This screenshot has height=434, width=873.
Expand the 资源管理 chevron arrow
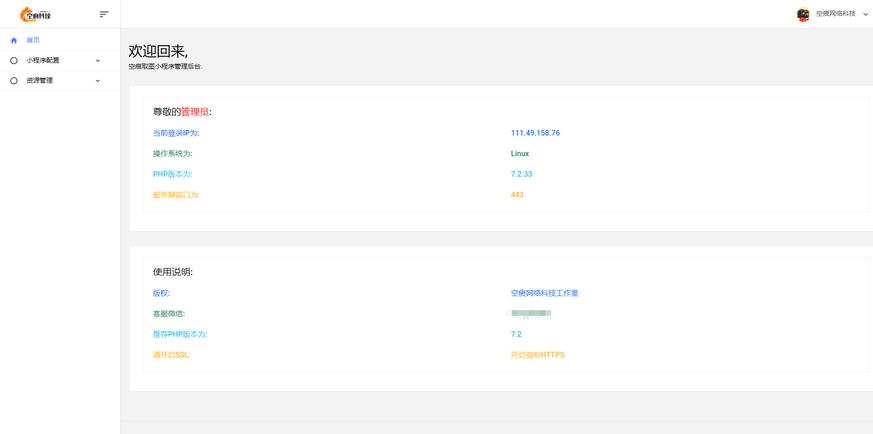click(x=98, y=81)
